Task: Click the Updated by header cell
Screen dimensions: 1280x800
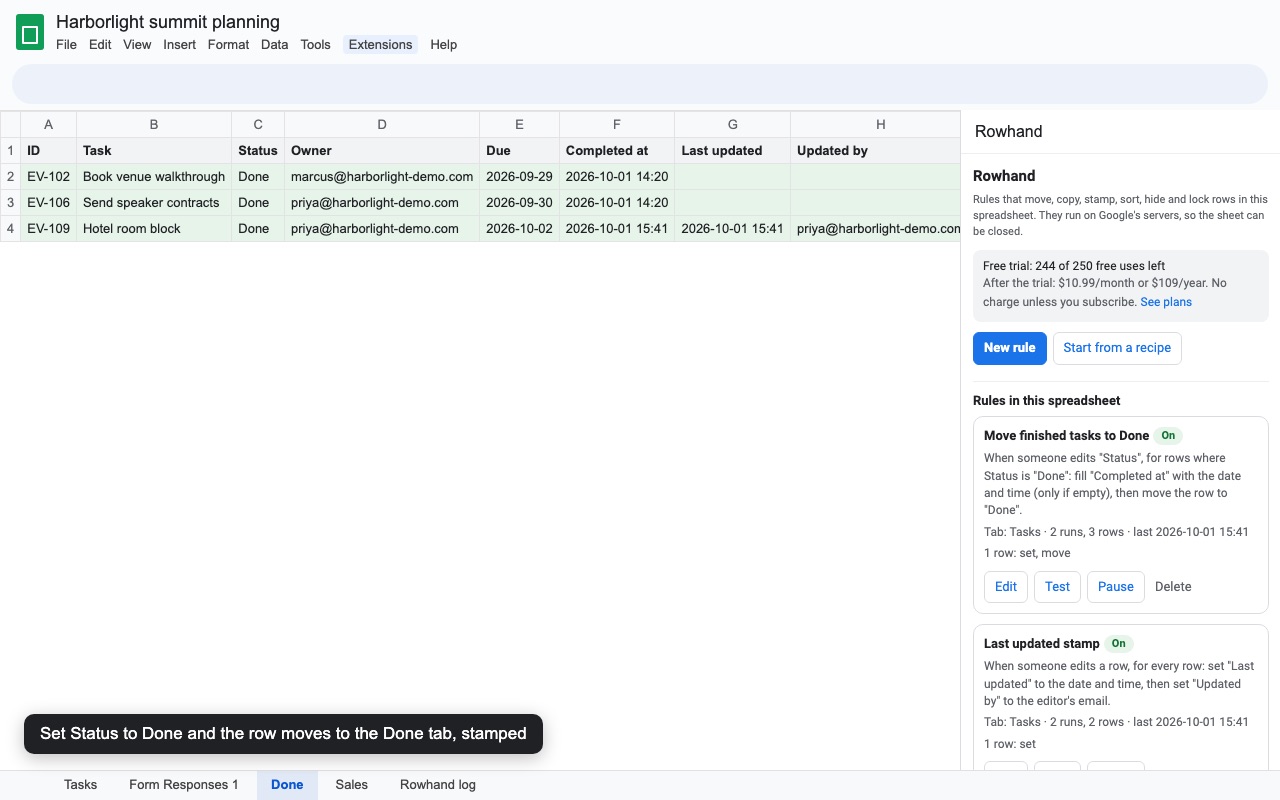Action: point(876,151)
